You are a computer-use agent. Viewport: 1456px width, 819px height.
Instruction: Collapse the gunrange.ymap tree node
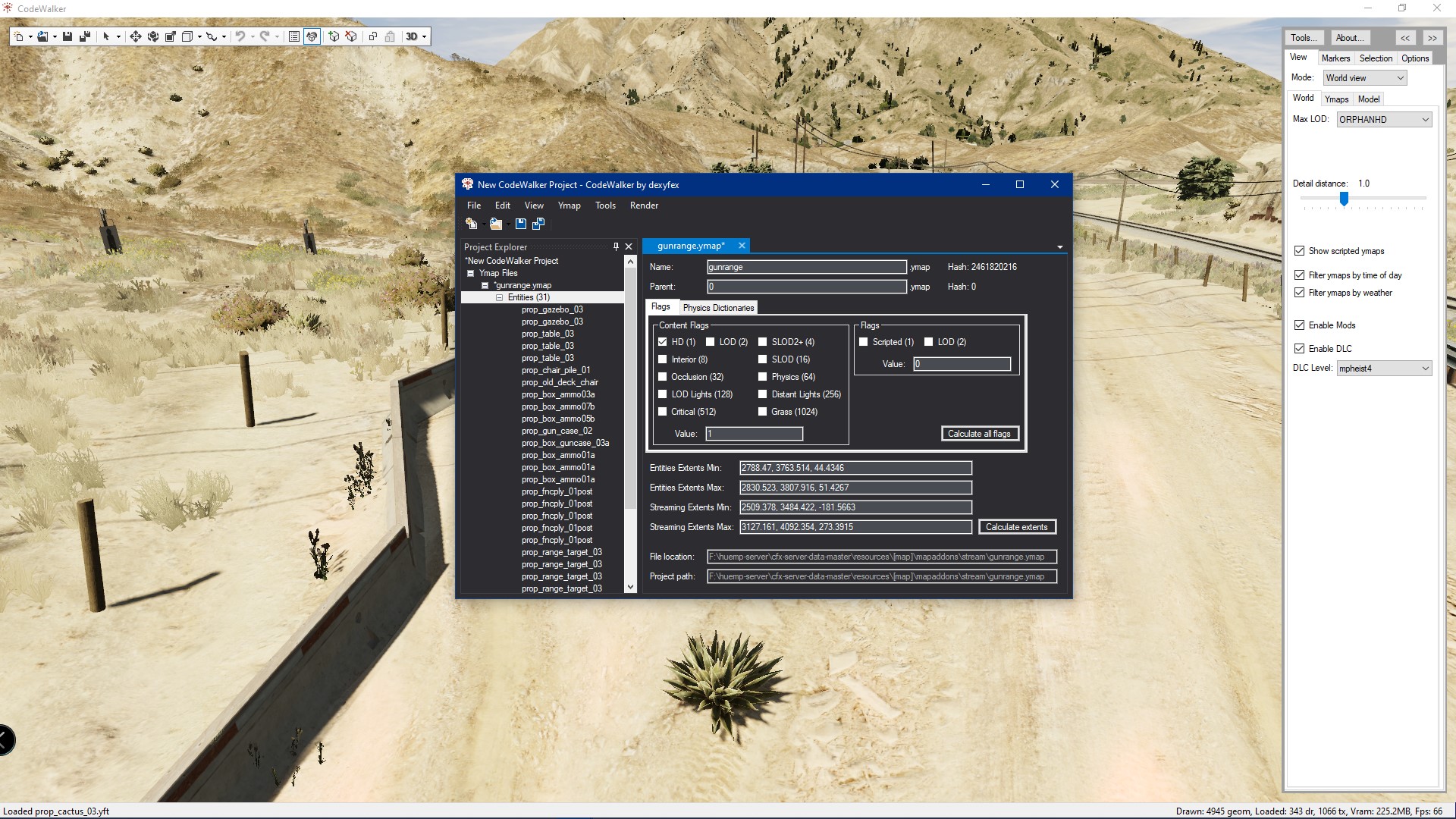point(485,285)
